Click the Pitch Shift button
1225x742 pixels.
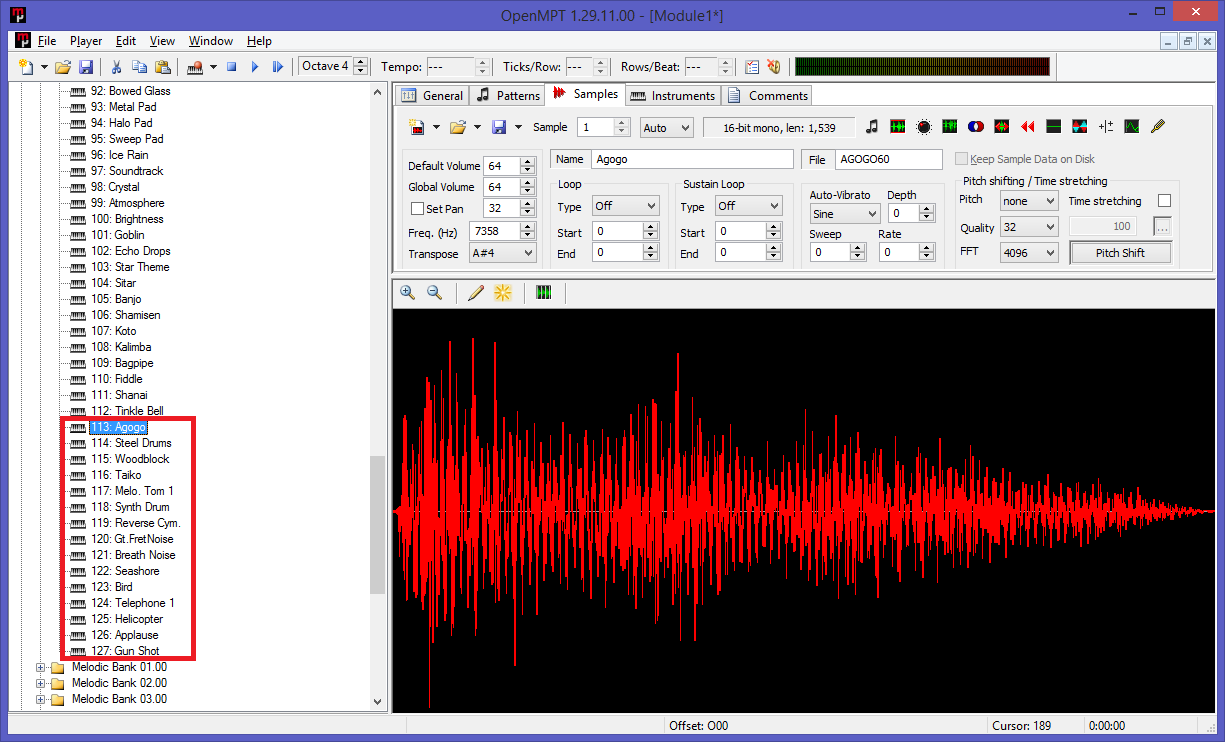pyautogui.click(x=1119, y=253)
